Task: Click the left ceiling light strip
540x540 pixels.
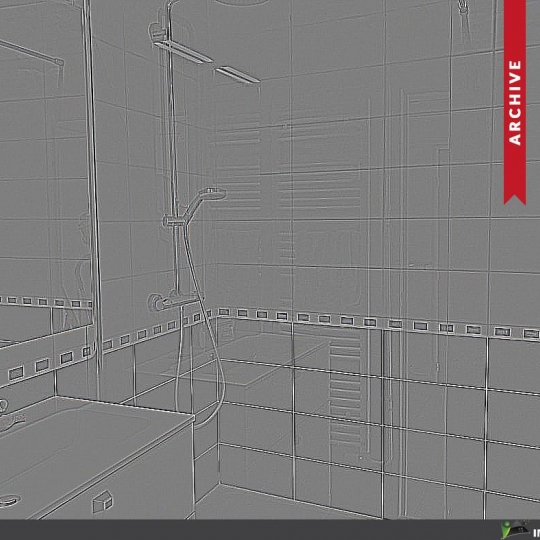Action: pos(183,52)
